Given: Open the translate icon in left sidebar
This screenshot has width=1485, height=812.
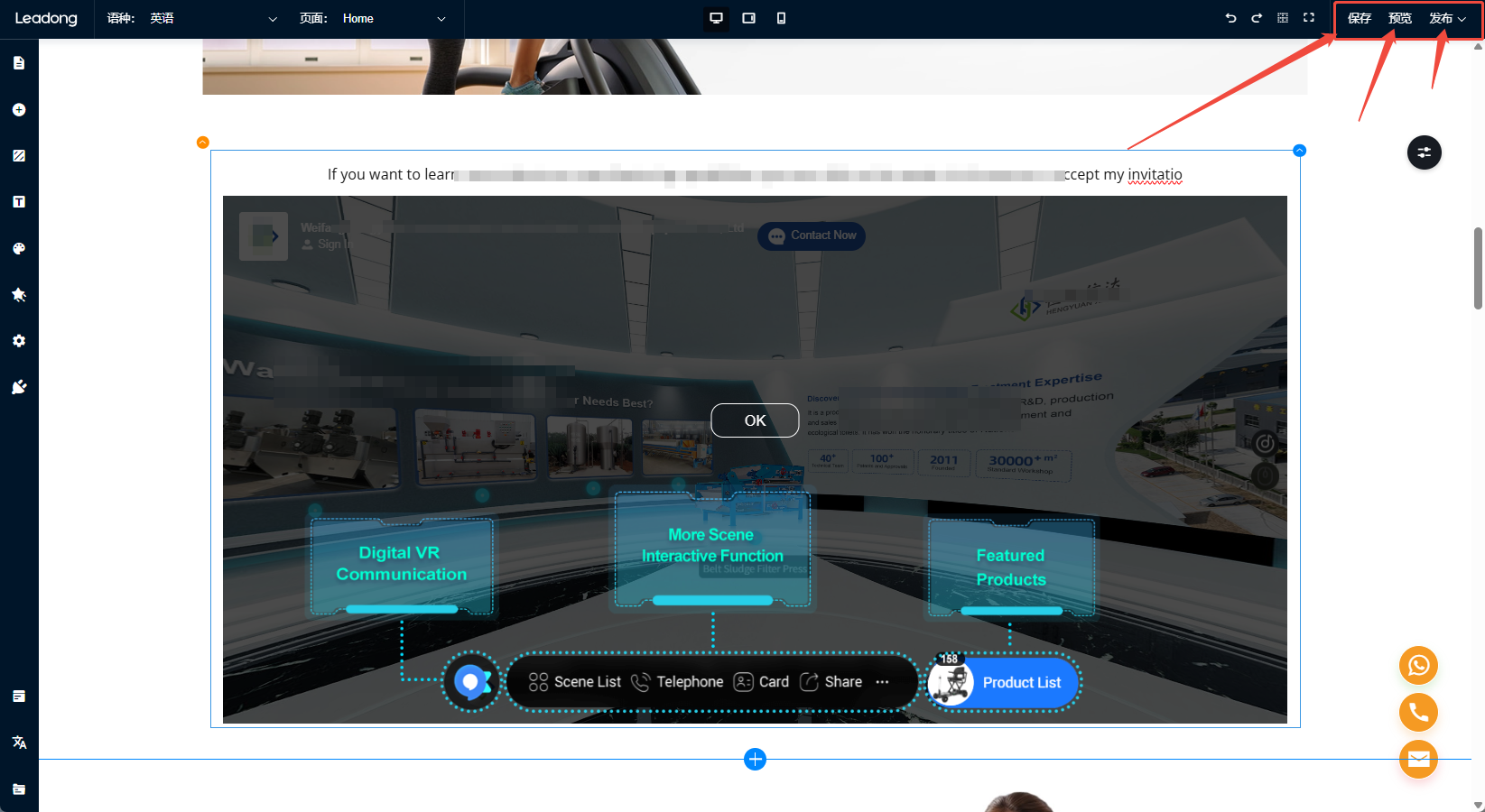Looking at the screenshot, I should coord(19,743).
